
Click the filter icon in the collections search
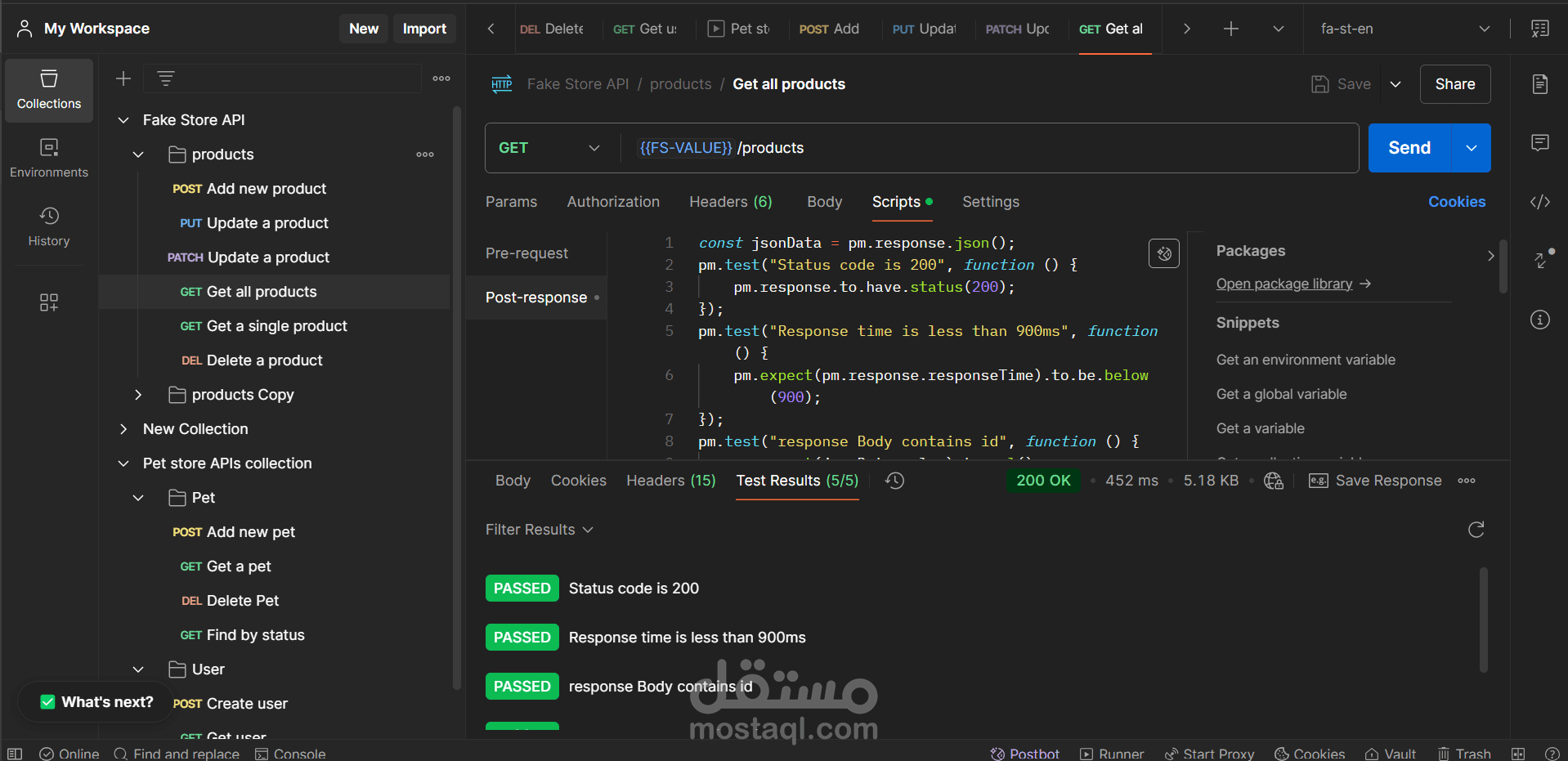click(166, 78)
